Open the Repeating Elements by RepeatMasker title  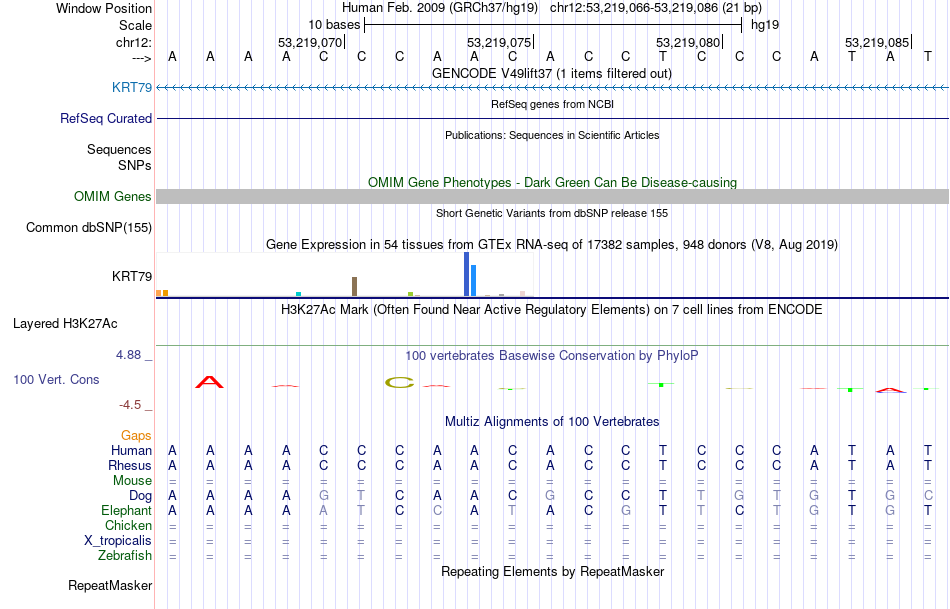(x=553, y=571)
